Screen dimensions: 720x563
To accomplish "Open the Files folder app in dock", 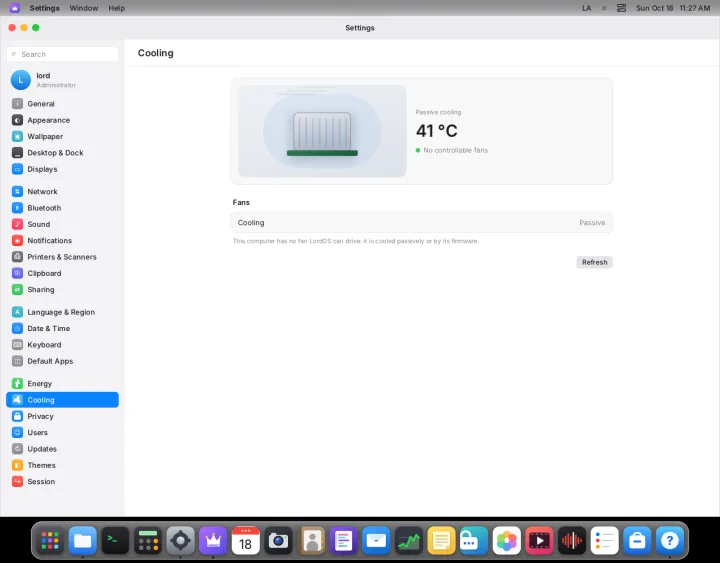I will 83,540.
